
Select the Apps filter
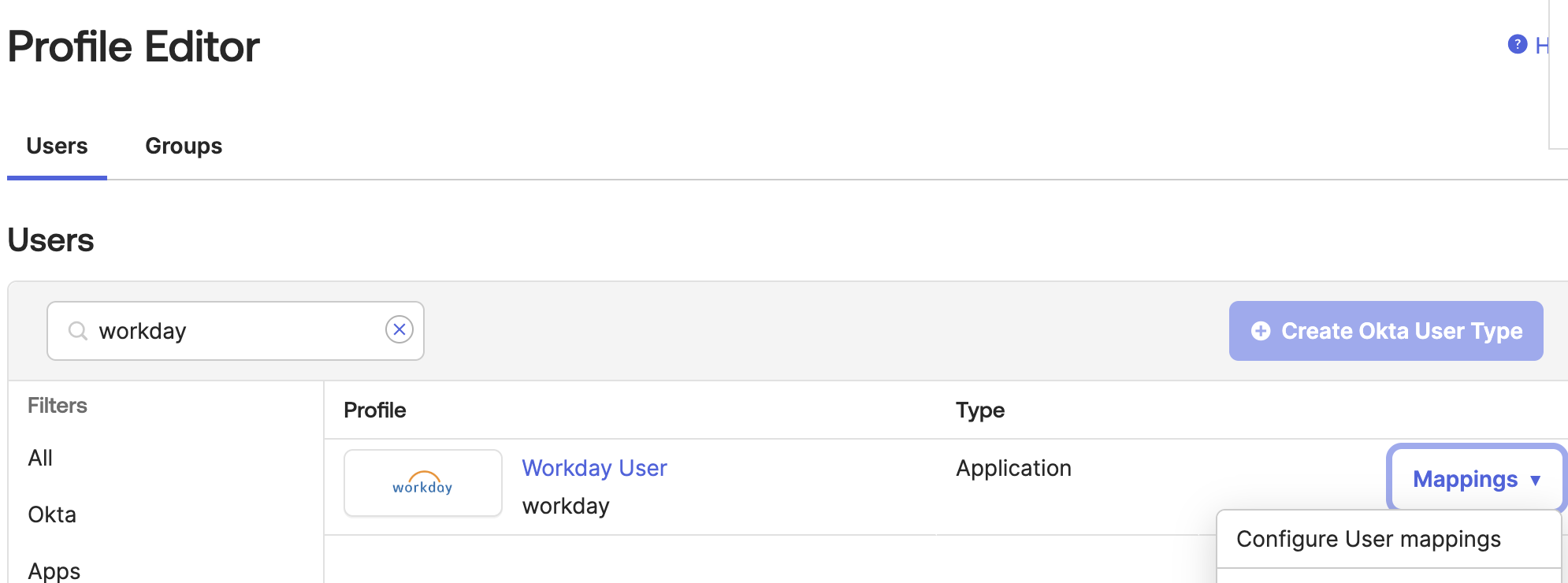54,571
